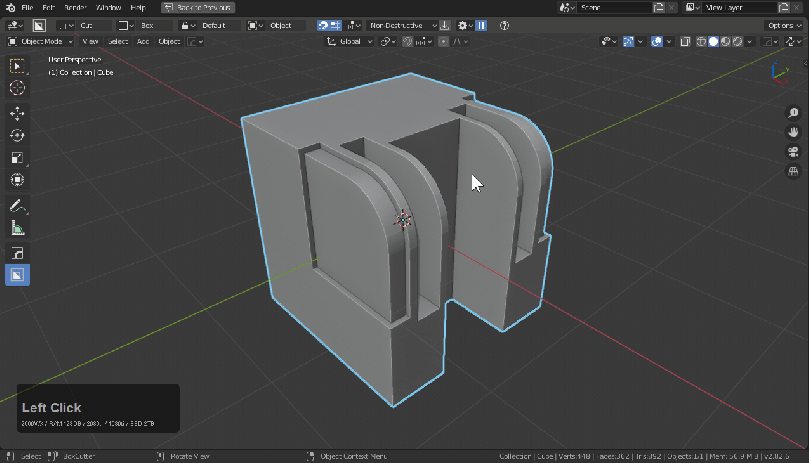809x463 pixels.
Task: Expand the Global transform orientation dropdown
Action: pos(350,42)
